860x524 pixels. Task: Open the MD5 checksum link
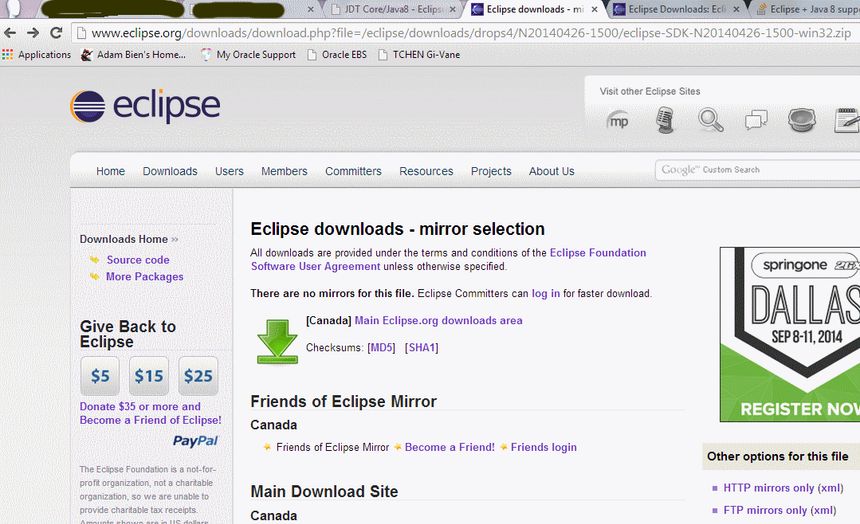[x=381, y=348]
